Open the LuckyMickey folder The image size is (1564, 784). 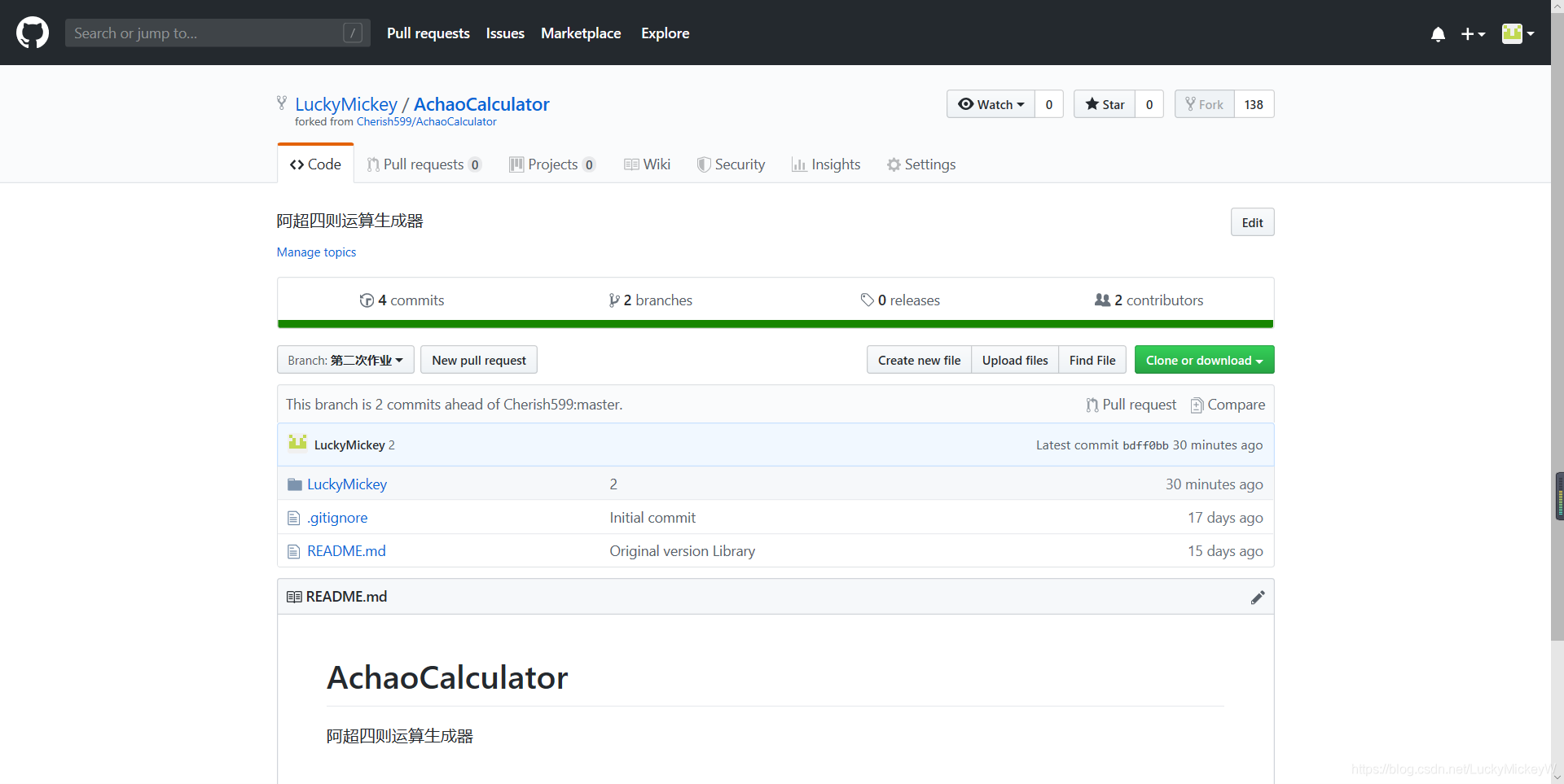[x=347, y=484]
